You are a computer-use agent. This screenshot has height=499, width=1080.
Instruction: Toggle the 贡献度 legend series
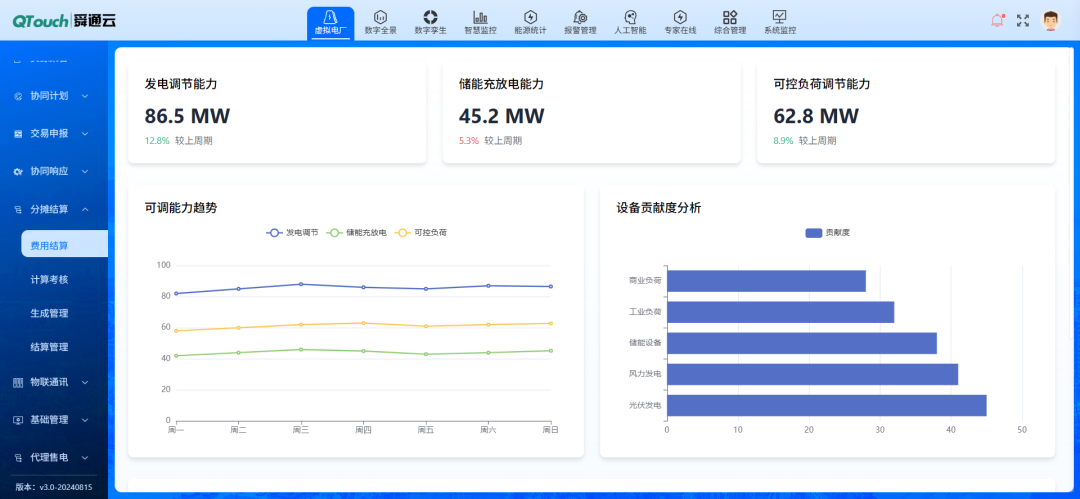tap(827, 233)
